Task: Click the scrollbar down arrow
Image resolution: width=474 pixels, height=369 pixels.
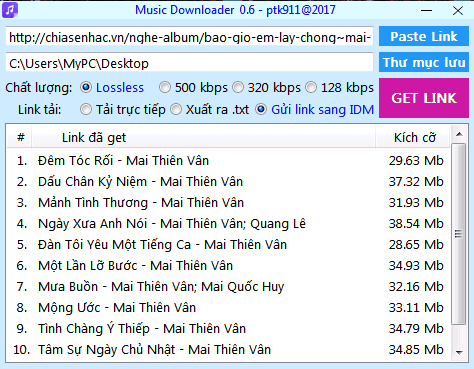Action: (x=459, y=352)
